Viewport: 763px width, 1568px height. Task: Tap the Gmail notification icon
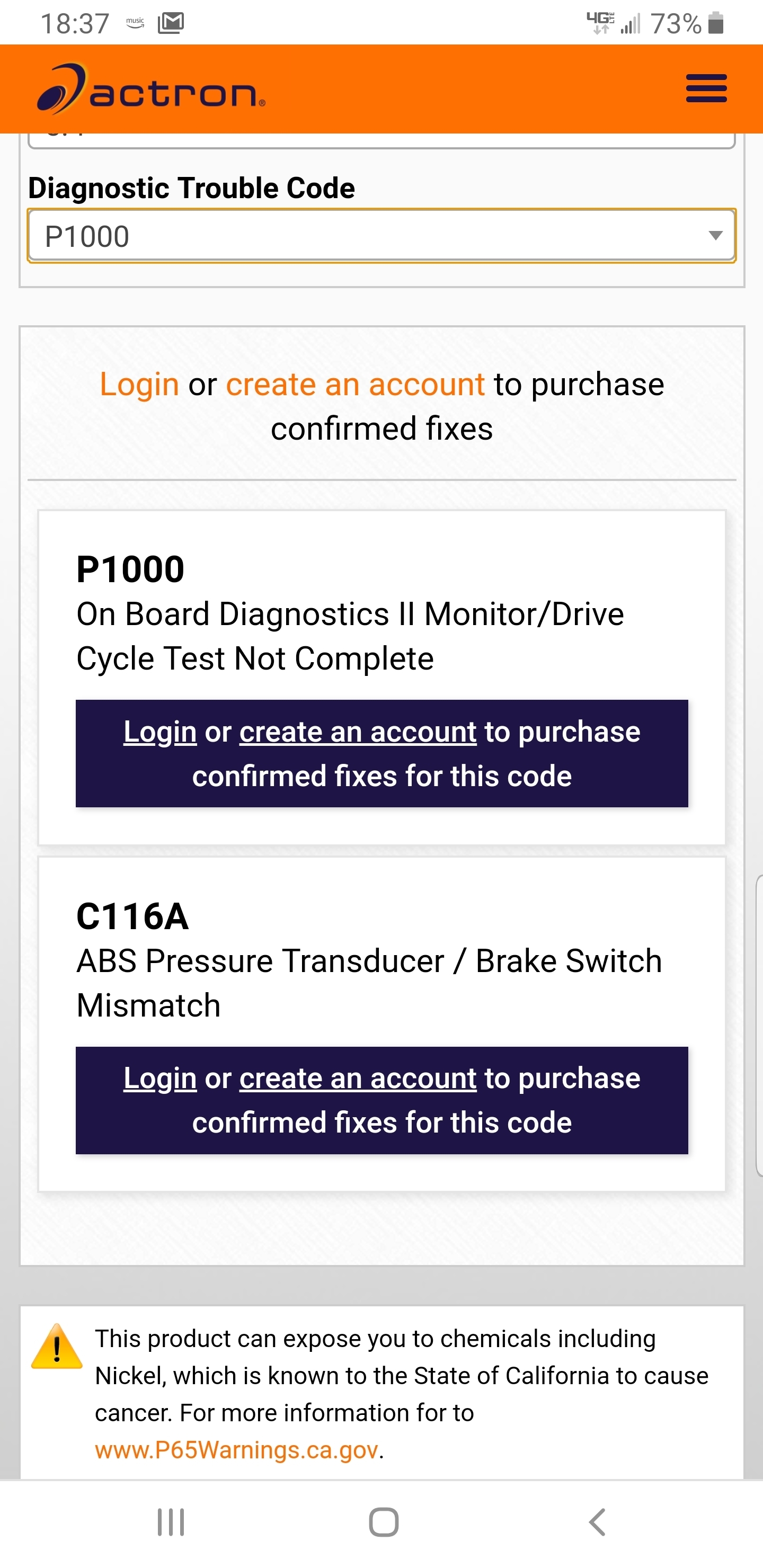(171, 24)
